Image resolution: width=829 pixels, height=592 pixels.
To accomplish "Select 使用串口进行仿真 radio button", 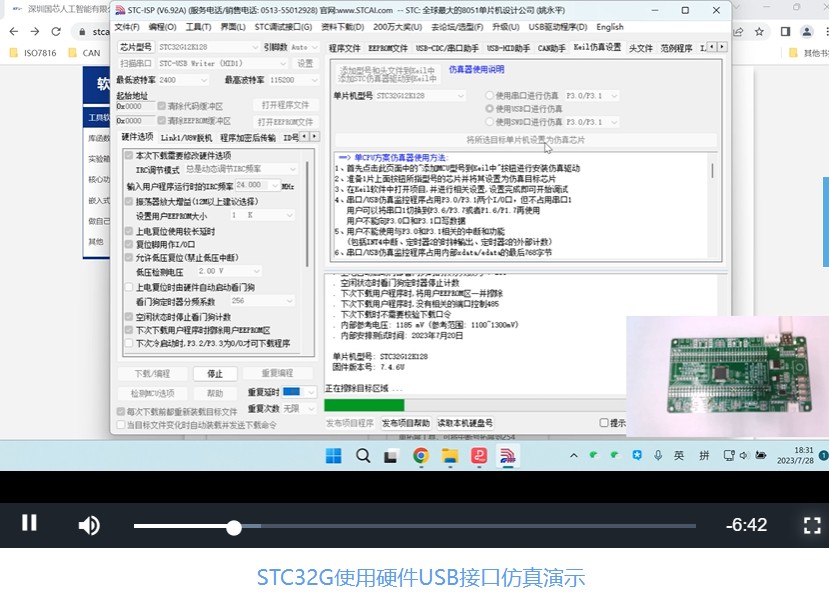I will click(489, 95).
